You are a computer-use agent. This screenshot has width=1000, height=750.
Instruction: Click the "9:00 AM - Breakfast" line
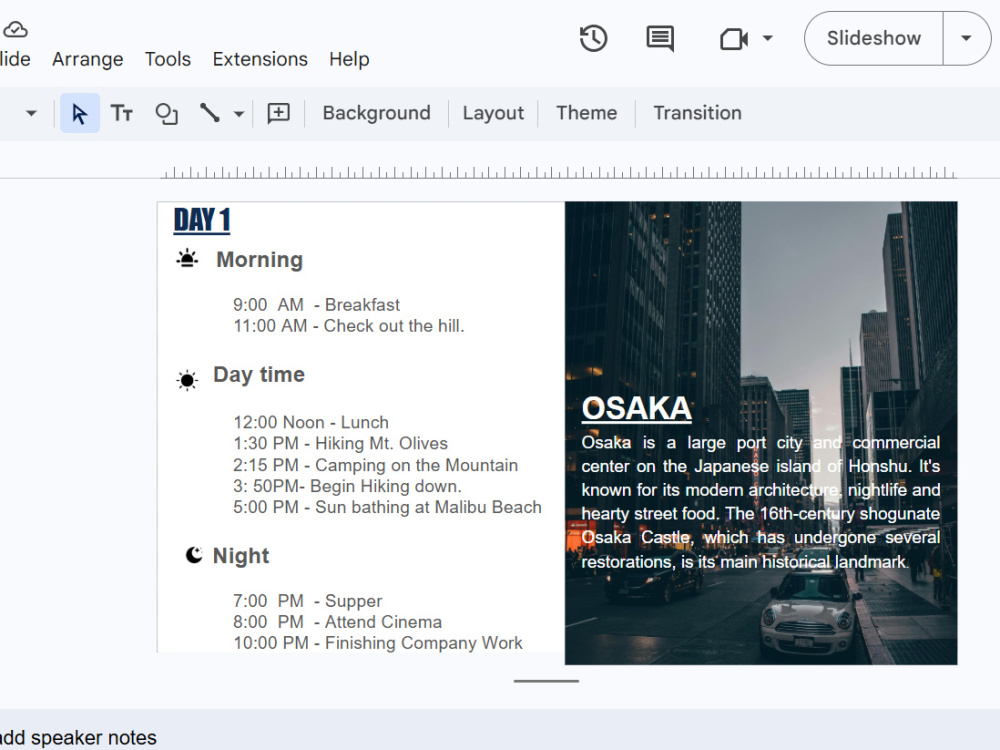pos(316,305)
